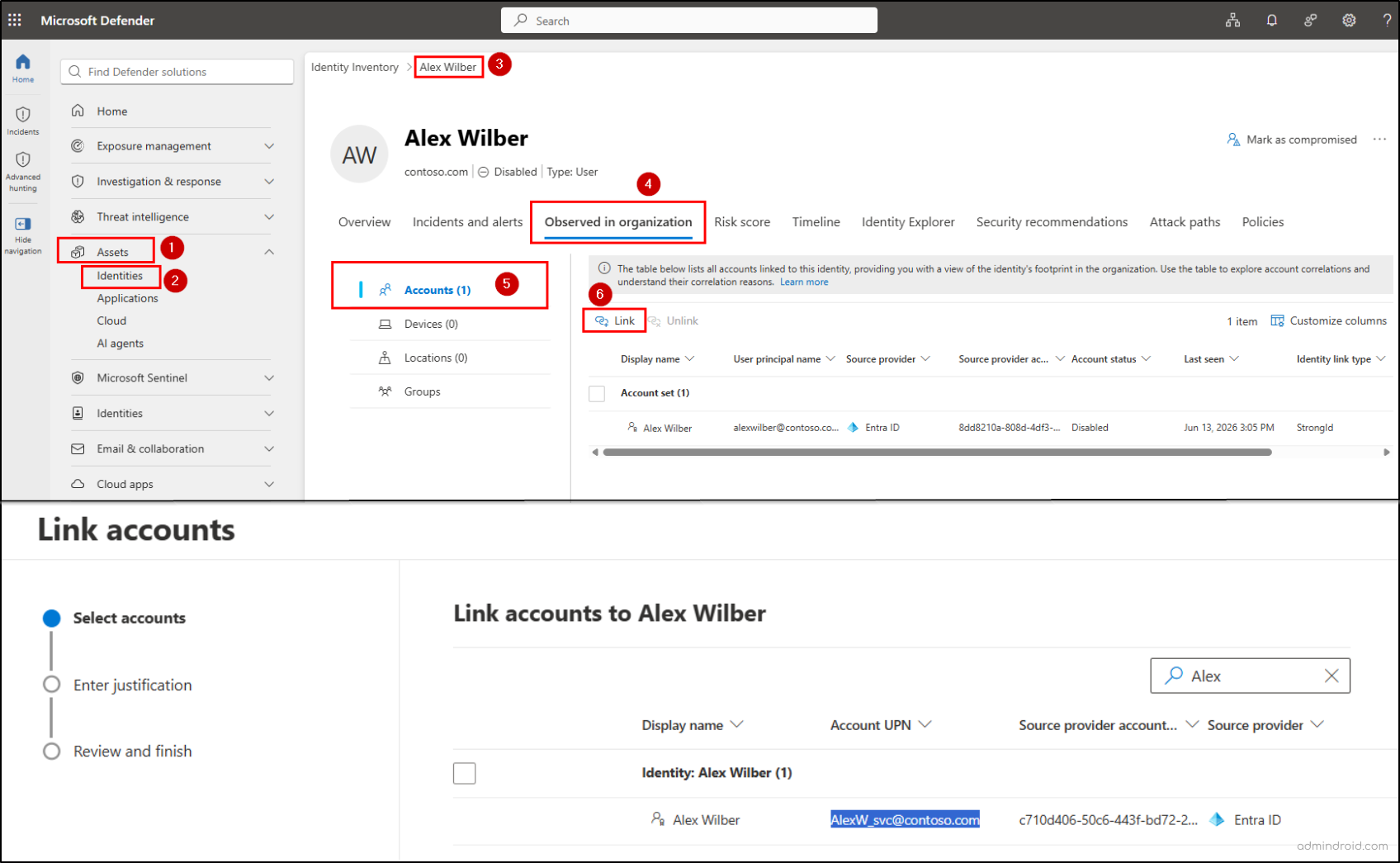Click the Link button above the table

point(615,321)
